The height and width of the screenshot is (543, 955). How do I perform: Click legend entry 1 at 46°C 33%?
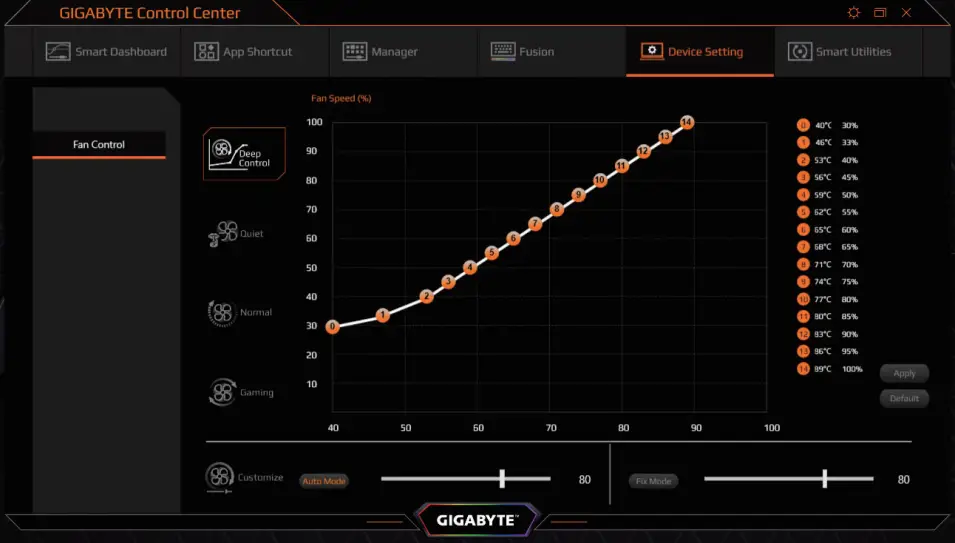pos(828,142)
